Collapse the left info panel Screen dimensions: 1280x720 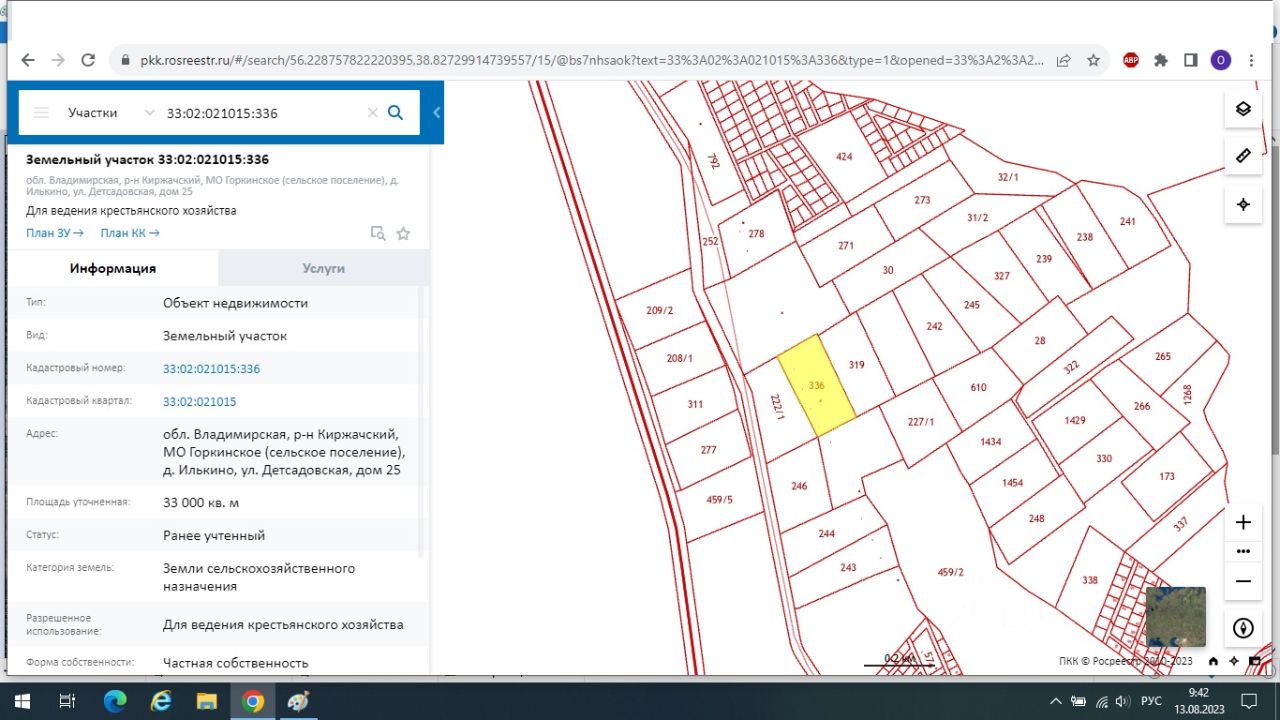pyautogui.click(x=437, y=113)
